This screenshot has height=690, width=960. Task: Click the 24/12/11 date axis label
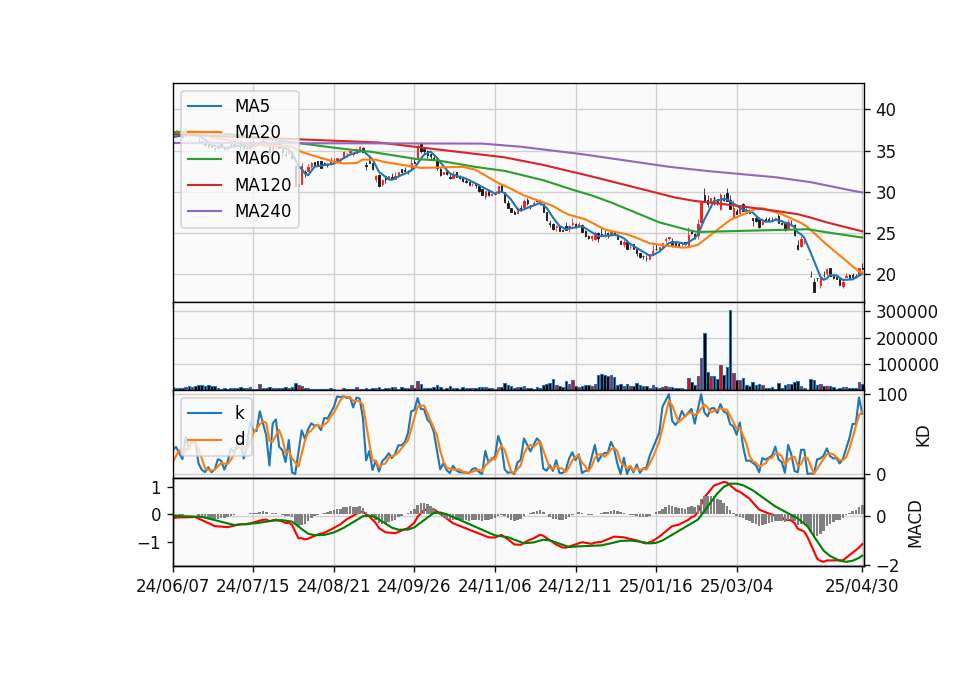(x=575, y=587)
